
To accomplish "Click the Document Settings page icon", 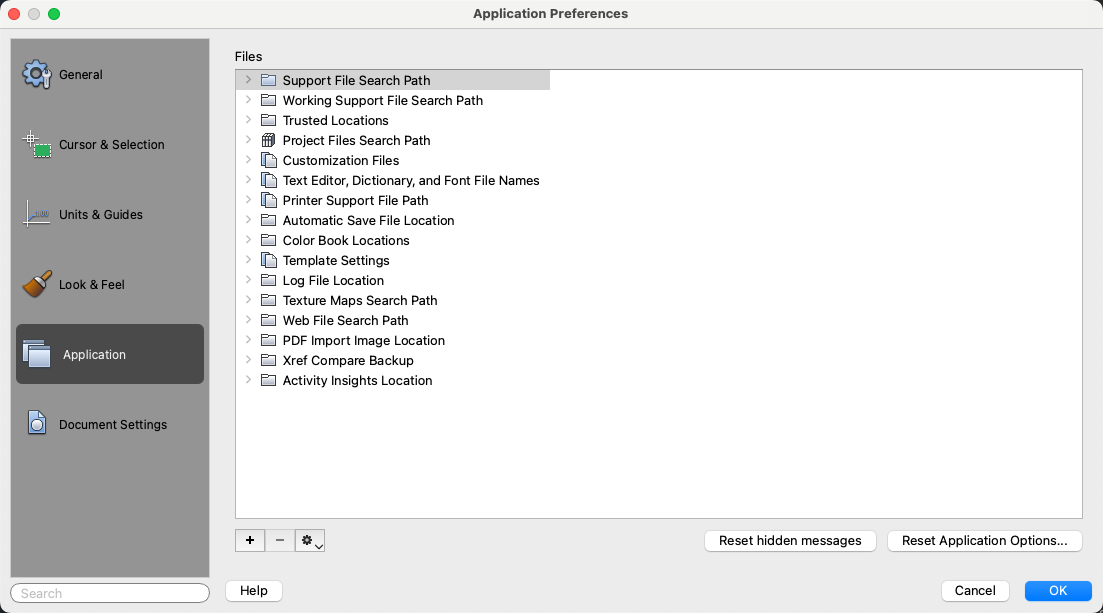I will [37, 424].
